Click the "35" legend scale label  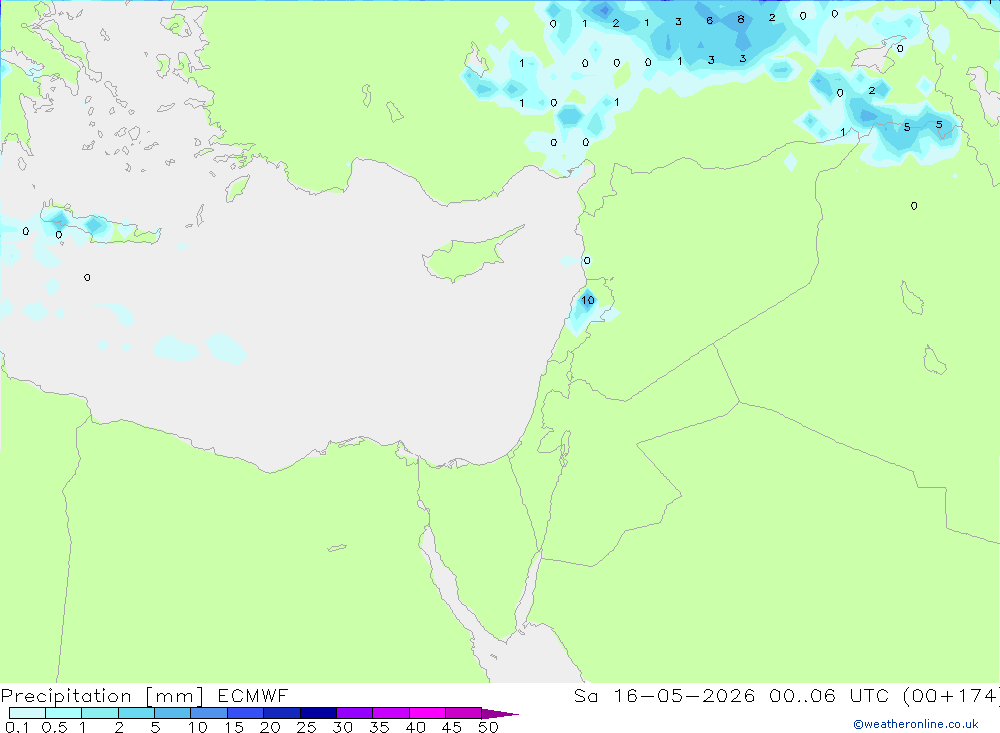[x=379, y=727]
